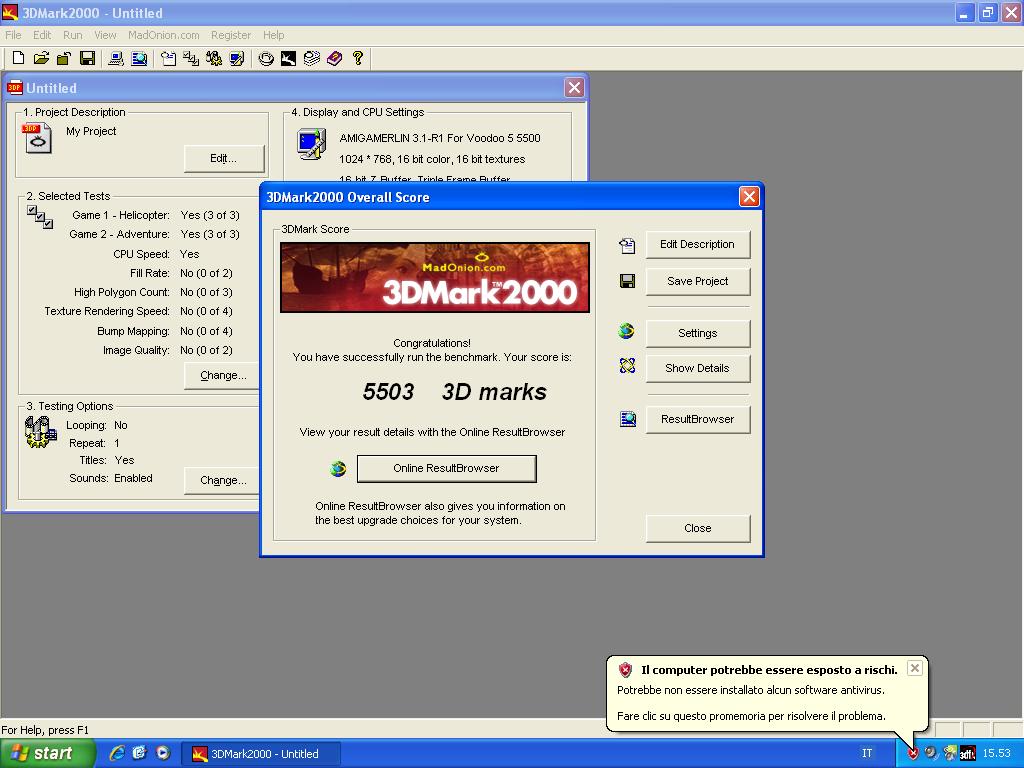Dismiss the security warning balloon
The height and width of the screenshot is (768, 1024).
coord(915,668)
